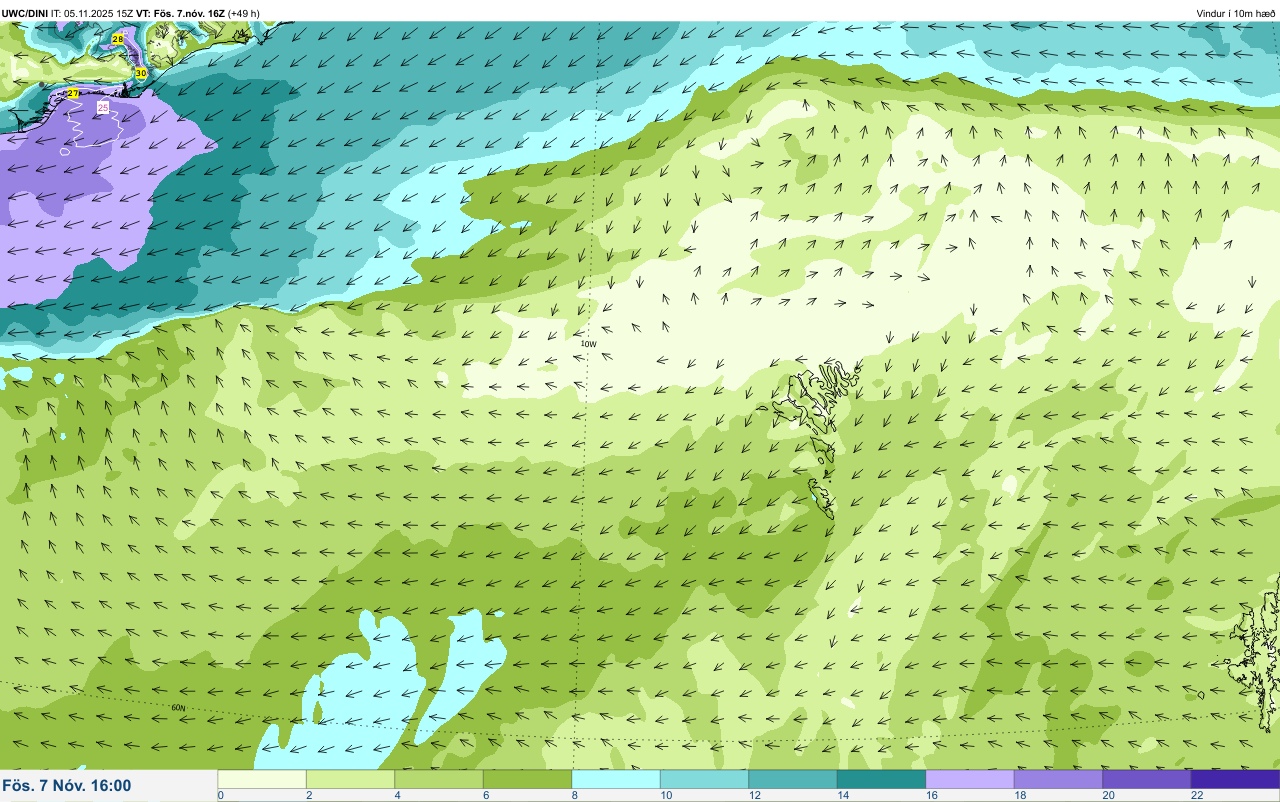Viewport: 1280px width, 802px height.
Task: Click the 'Vindur í 10m hæð' title text
Action: [x=1235, y=13]
